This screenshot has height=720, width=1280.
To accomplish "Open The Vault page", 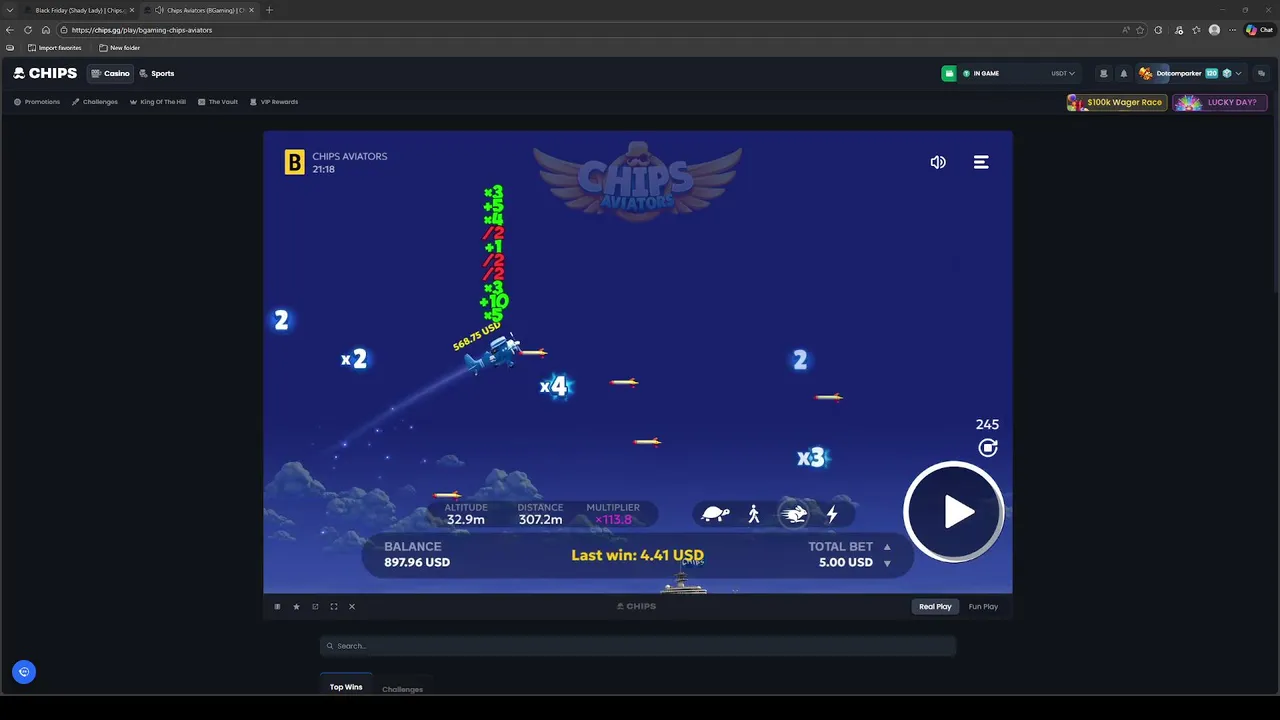I will (x=218, y=102).
